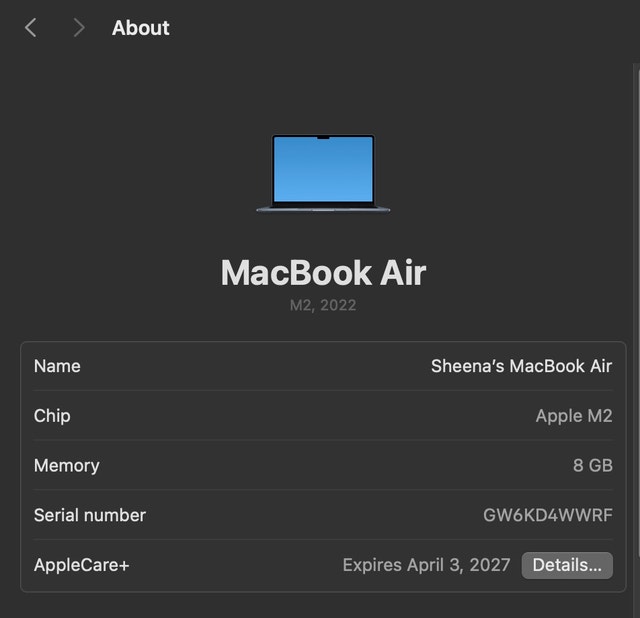Image resolution: width=640 pixels, height=618 pixels.
Task: Click the Expires April 3, 2027 text
Action: coord(427,565)
